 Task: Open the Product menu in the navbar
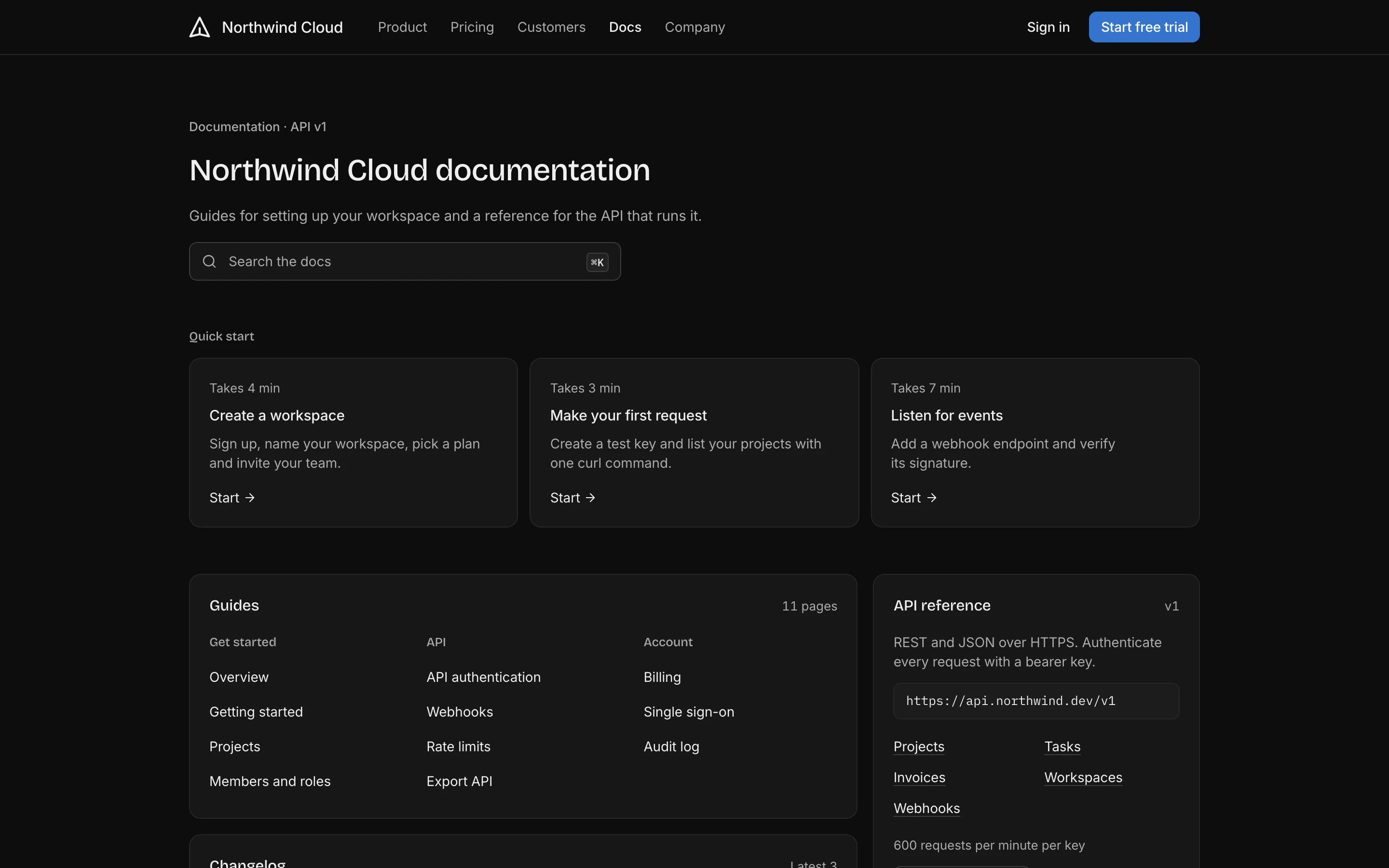[x=402, y=27]
